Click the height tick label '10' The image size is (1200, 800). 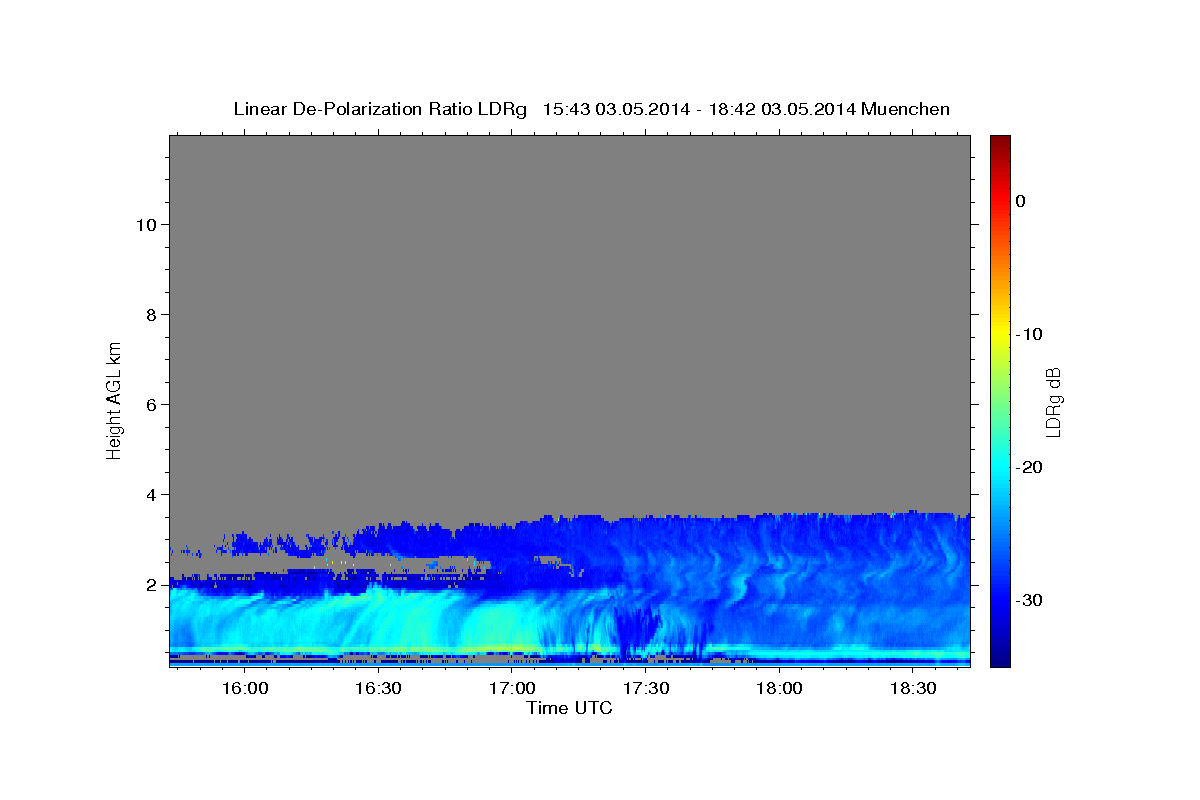[x=146, y=225]
